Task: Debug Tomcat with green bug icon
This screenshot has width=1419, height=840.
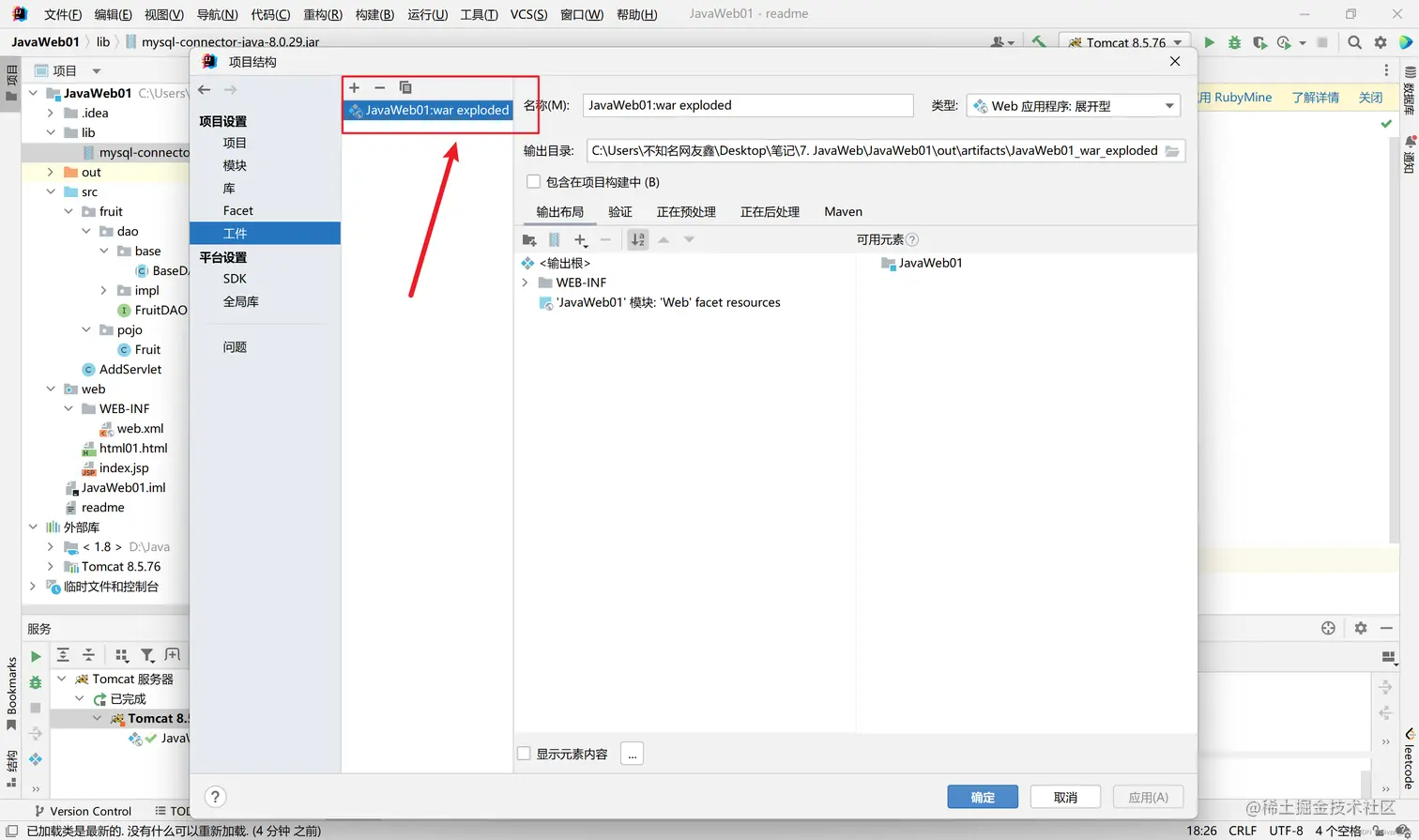Action: [1234, 42]
